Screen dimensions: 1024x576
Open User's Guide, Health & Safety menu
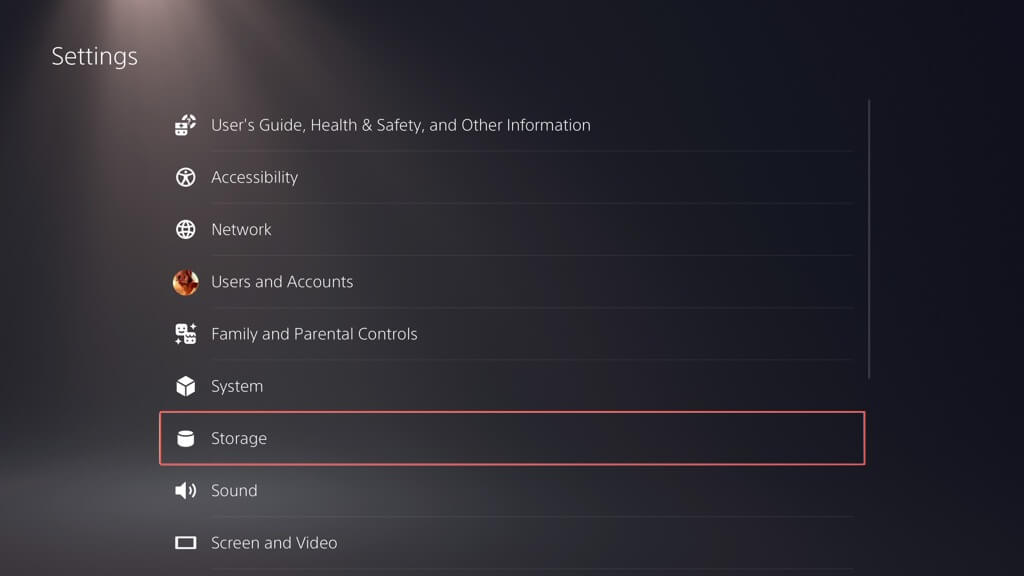point(400,125)
